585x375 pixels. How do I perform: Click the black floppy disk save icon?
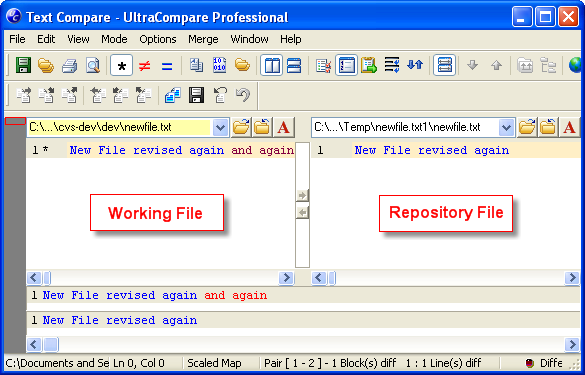point(196,95)
